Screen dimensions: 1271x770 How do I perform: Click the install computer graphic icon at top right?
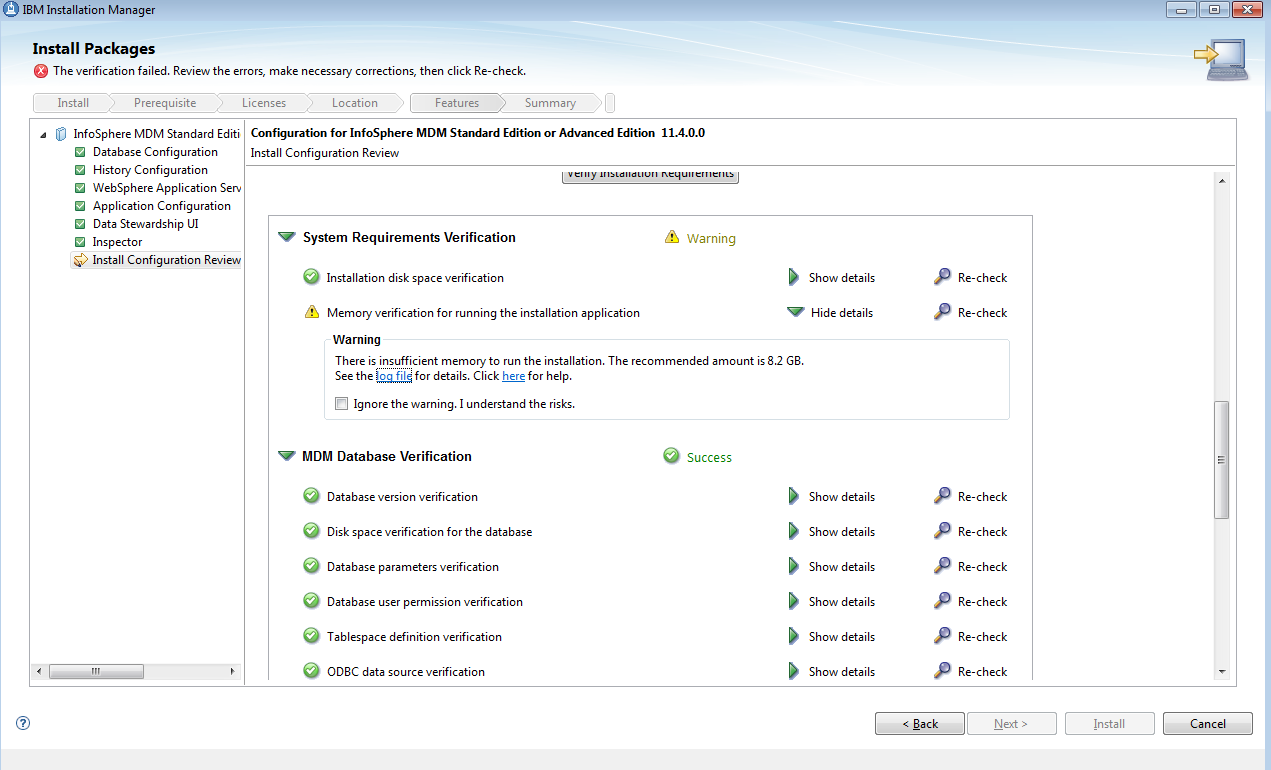click(x=1220, y=59)
